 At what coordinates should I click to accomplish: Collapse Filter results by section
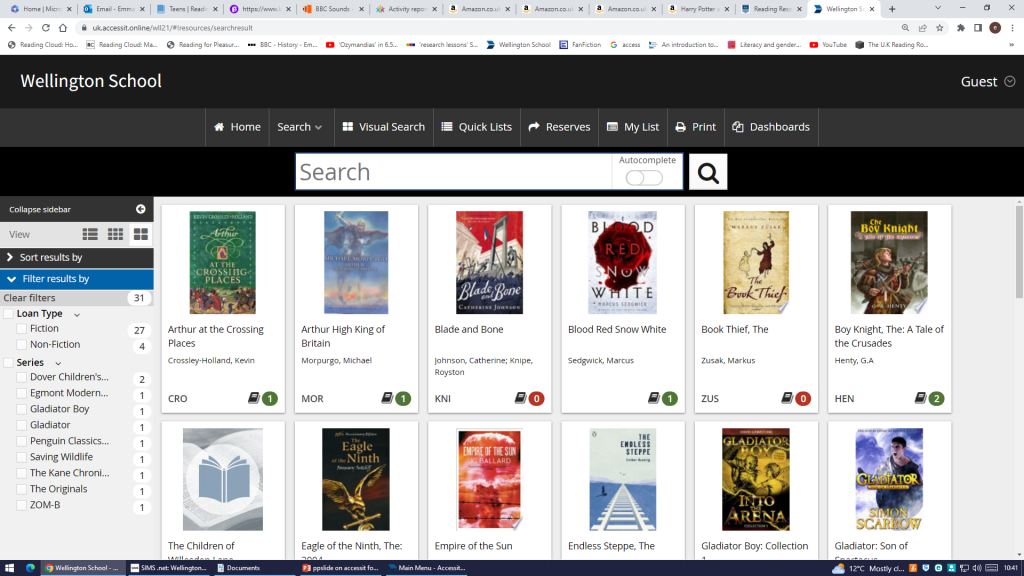click(76, 279)
